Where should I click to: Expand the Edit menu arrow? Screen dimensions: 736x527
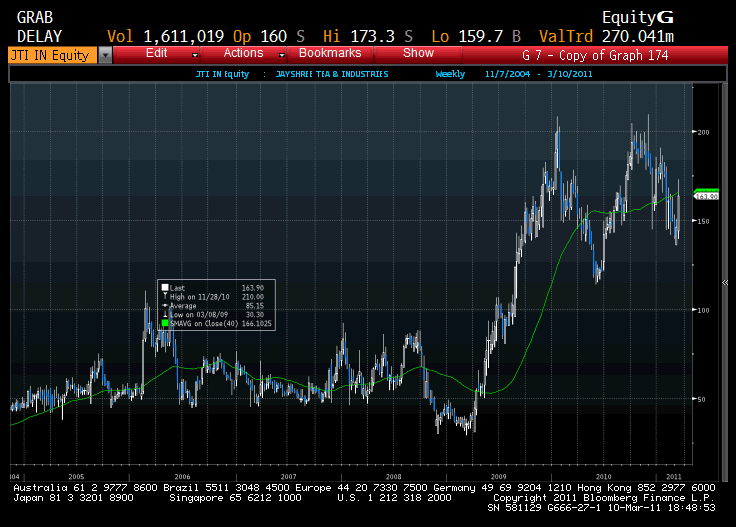pyautogui.click(x=194, y=55)
